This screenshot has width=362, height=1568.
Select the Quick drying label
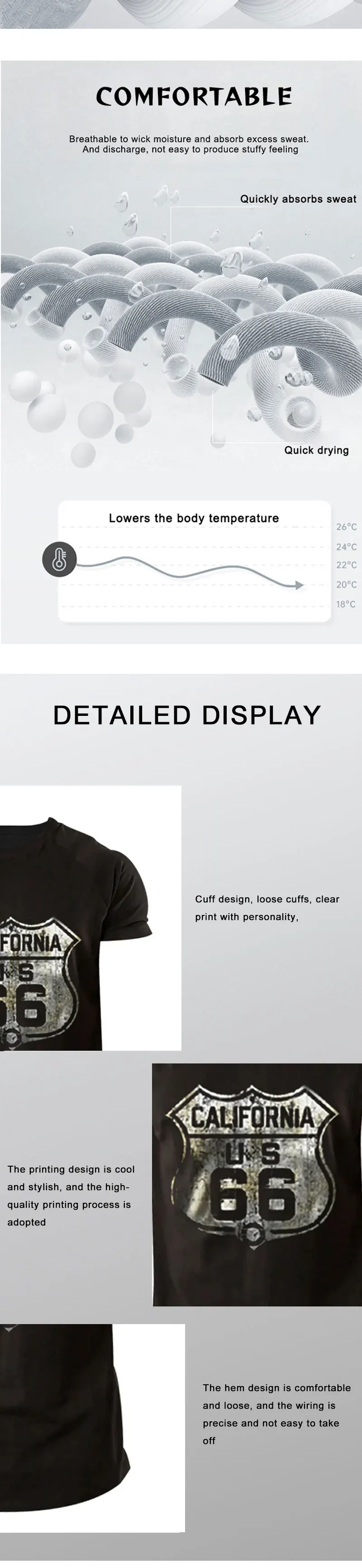pyautogui.click(x=316, y=450)
